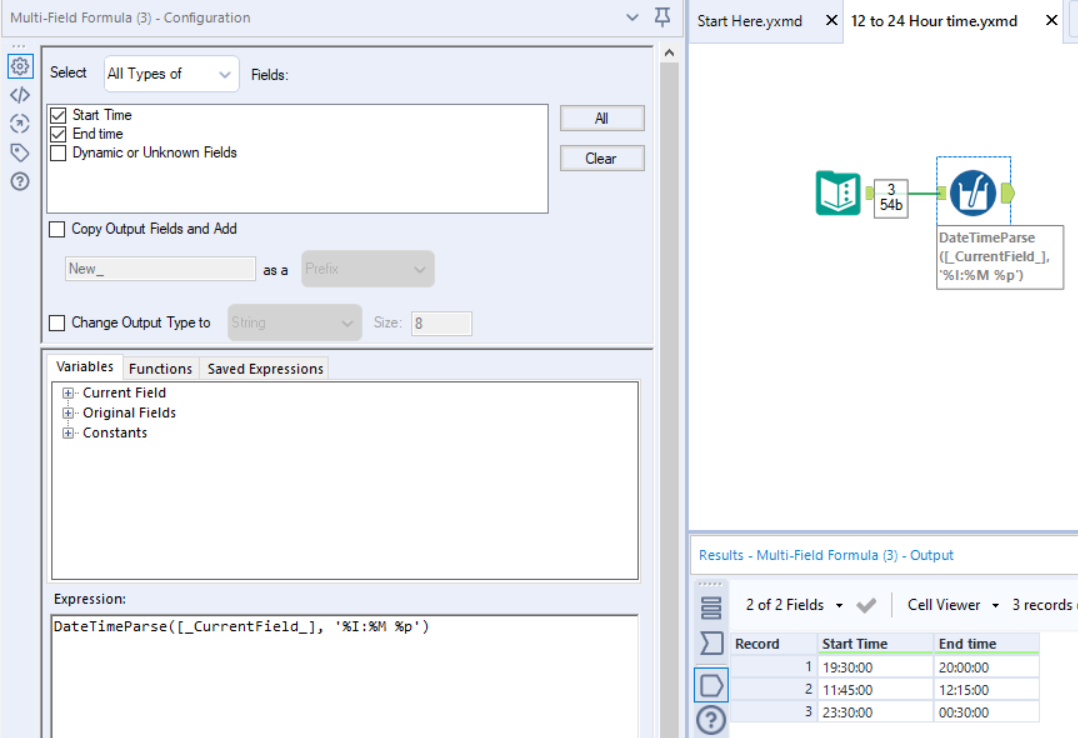Select the Input Data tool on the canvas
The image size is (1078, 738).
pos(836,192)
